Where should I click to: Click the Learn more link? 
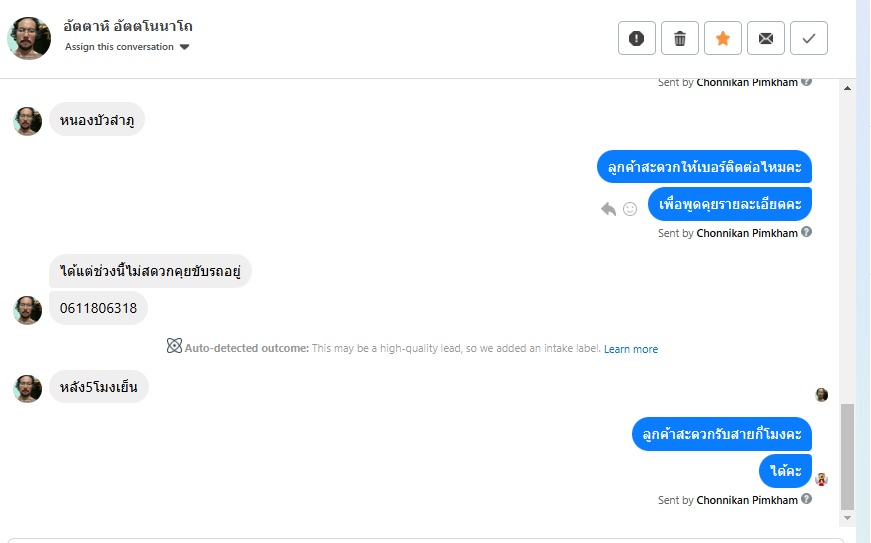pos(631,349)
